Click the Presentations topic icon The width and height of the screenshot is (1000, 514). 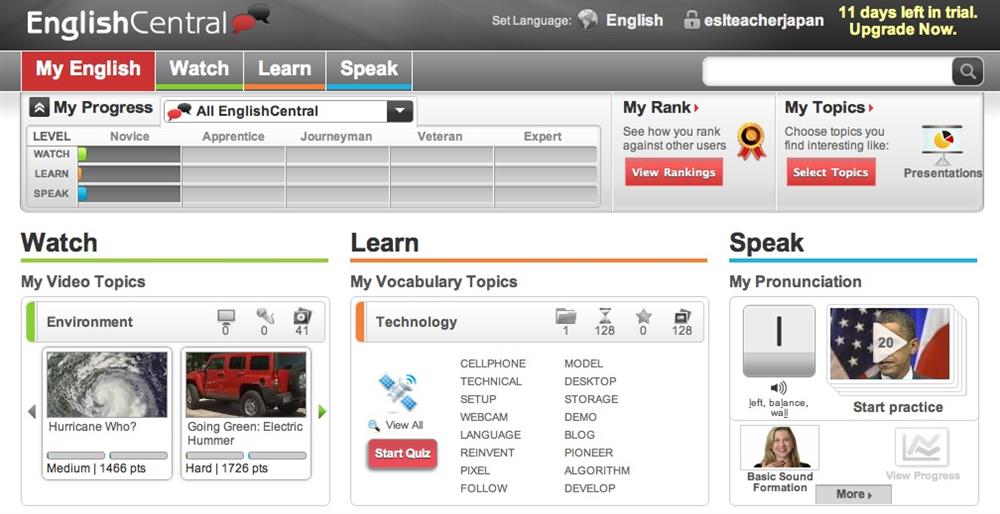tap(942, 145)
